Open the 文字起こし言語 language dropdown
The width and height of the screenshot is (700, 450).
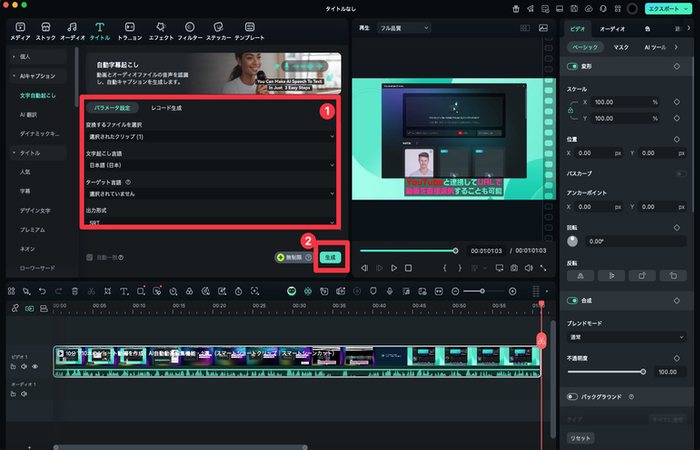coord(210,164)
